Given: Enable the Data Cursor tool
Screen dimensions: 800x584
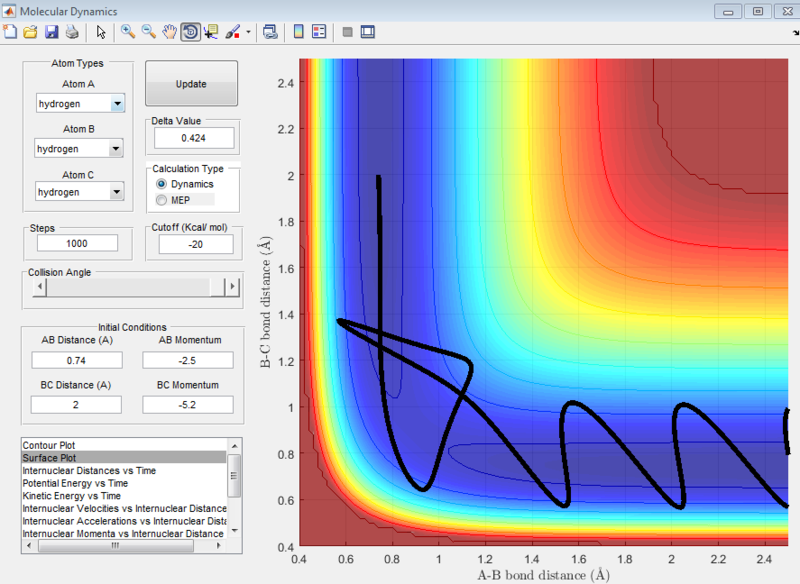Looking at the screenshot, I should (211, 32).
